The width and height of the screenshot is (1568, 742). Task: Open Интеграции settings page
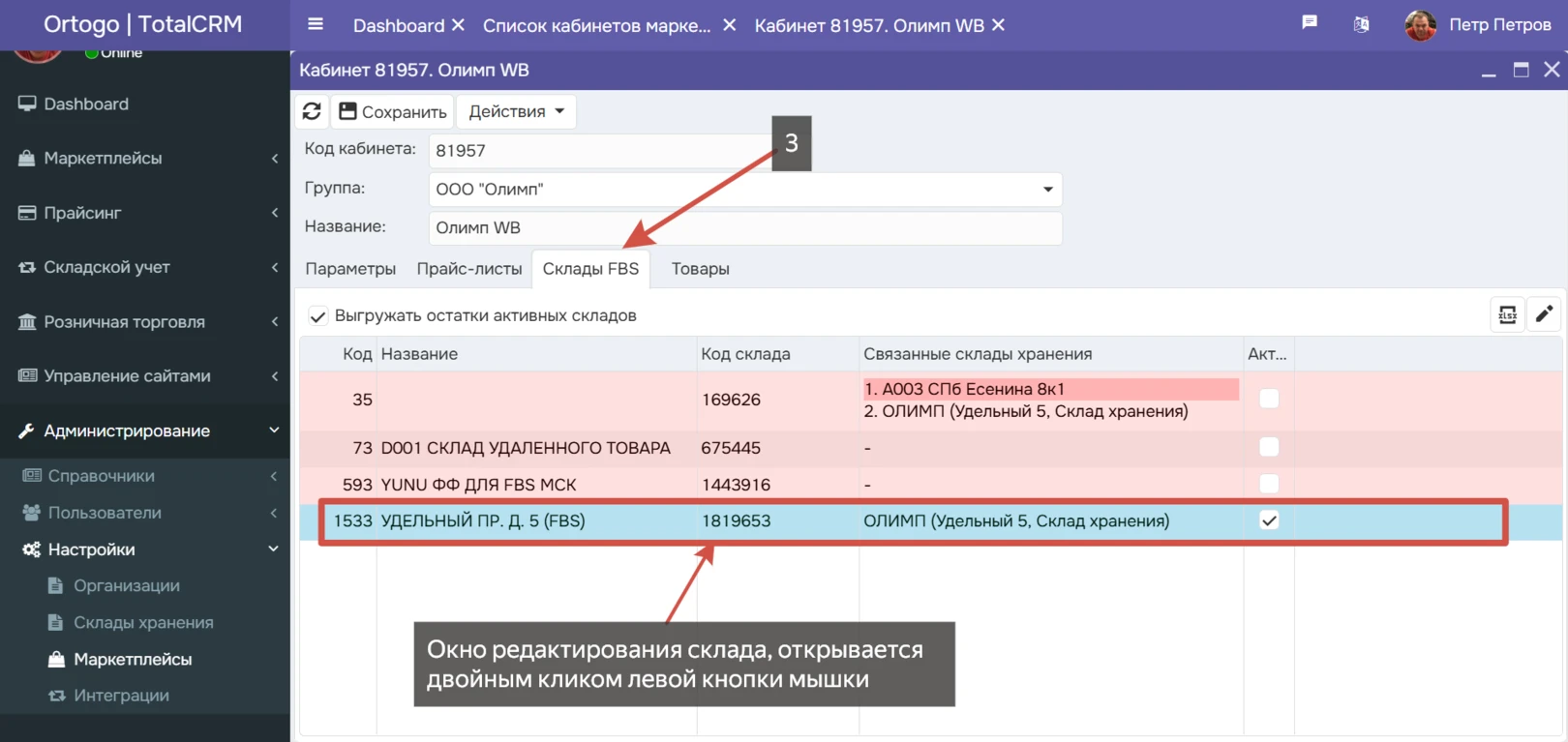point(121,696)
